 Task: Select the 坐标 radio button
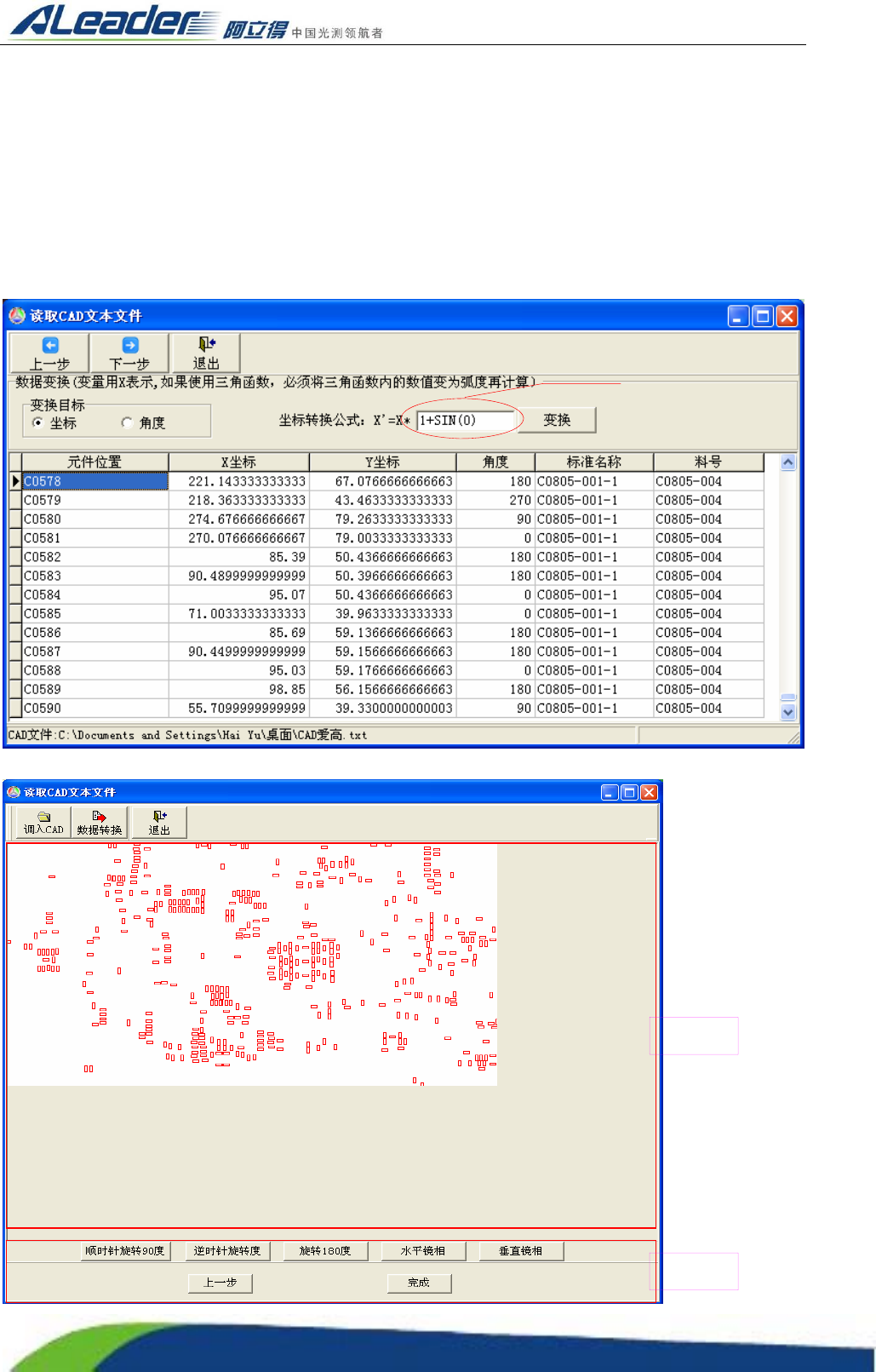click(37, 422)
